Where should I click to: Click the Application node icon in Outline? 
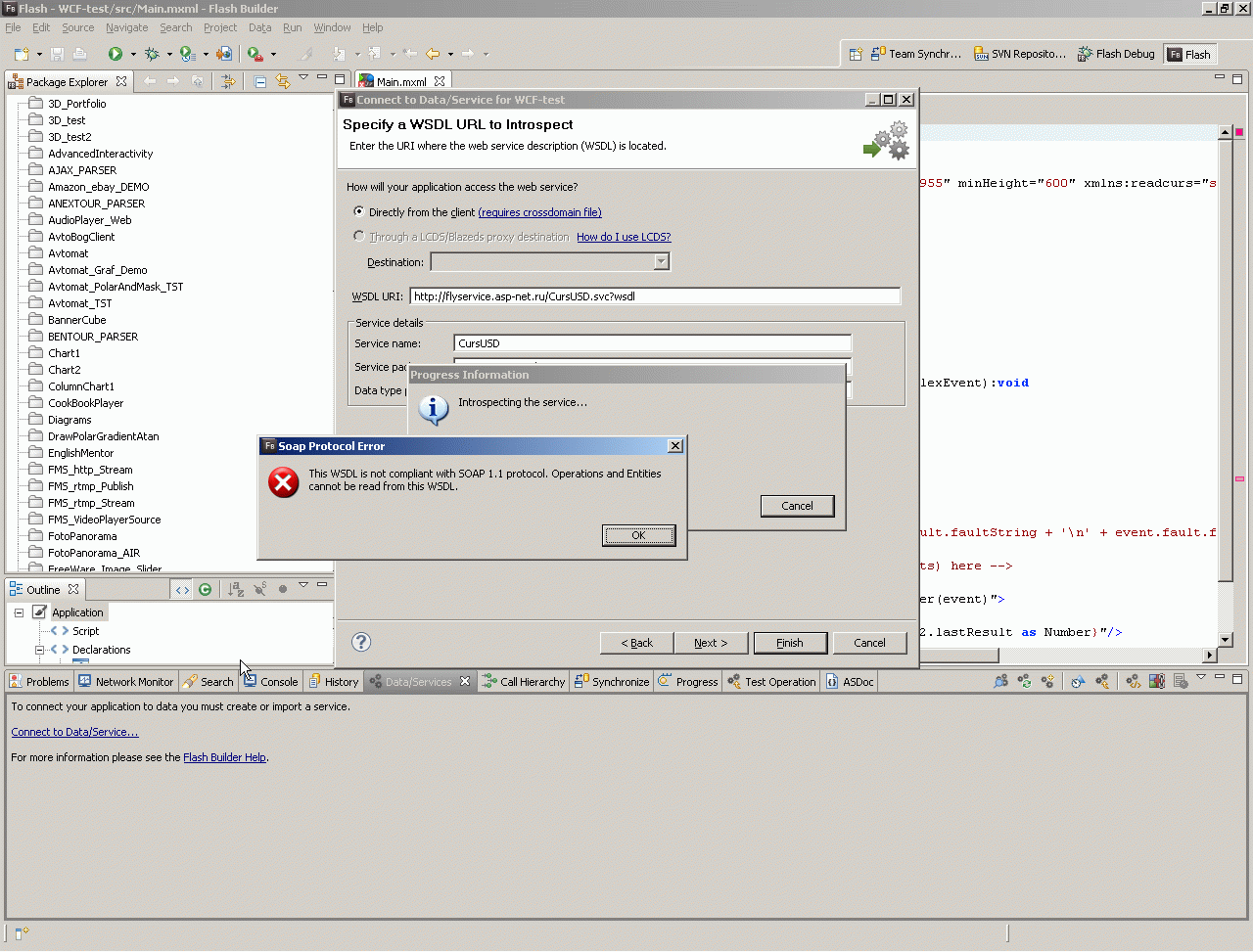click(x=40, y=612)
